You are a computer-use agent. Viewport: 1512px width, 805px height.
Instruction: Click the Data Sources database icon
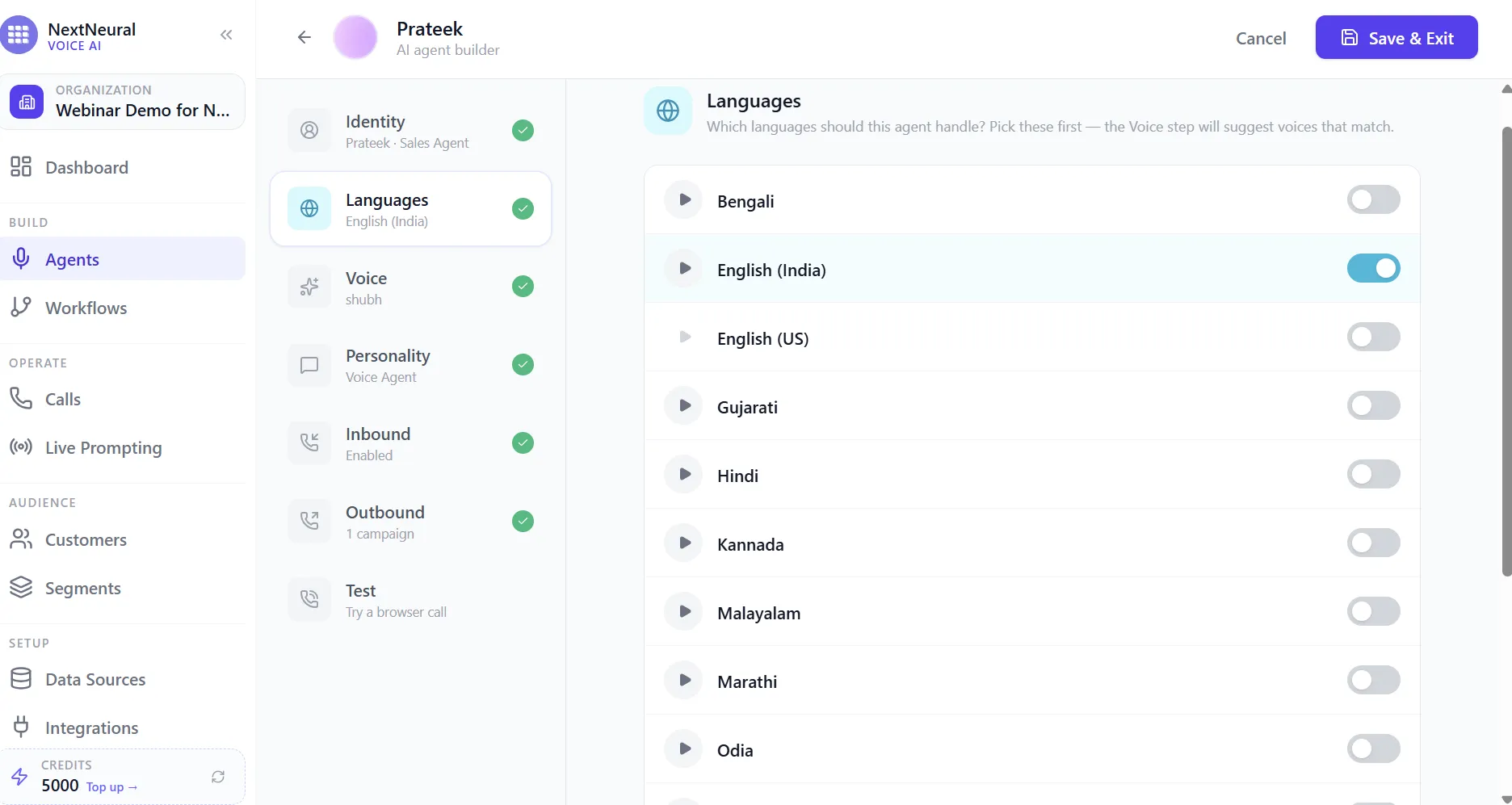tap(21, 678)
